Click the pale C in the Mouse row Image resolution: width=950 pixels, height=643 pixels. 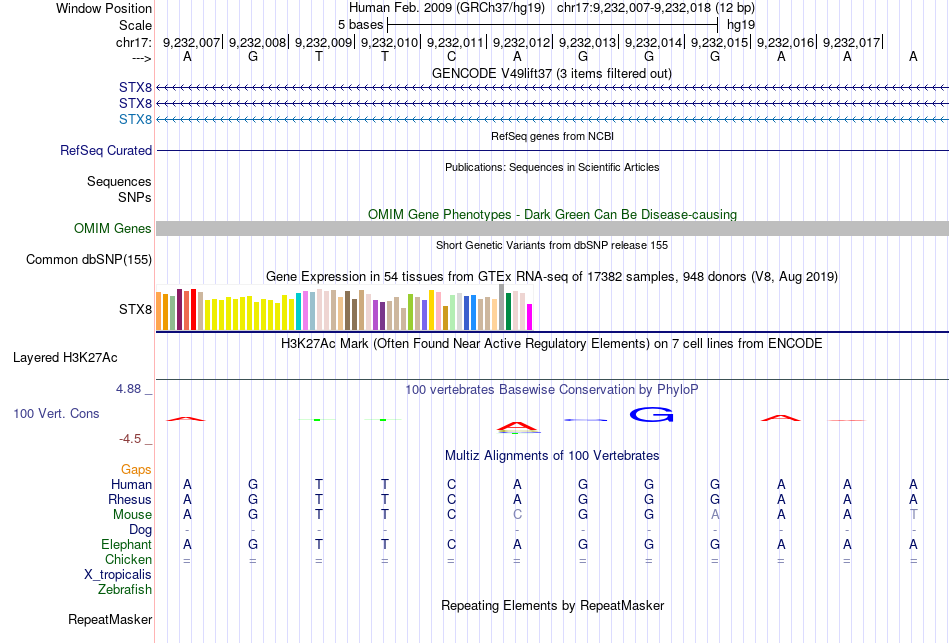pos(517,515)
